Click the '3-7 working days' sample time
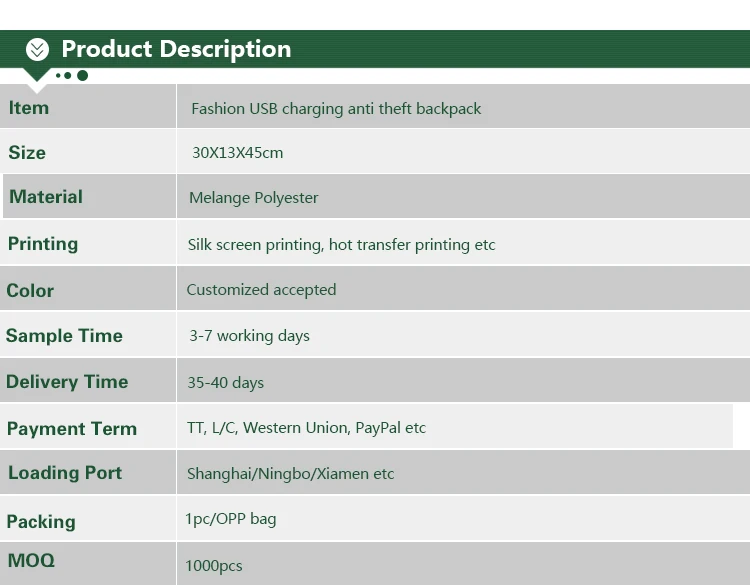The width and height of the screenshot is (750, 585). [249, 336]
